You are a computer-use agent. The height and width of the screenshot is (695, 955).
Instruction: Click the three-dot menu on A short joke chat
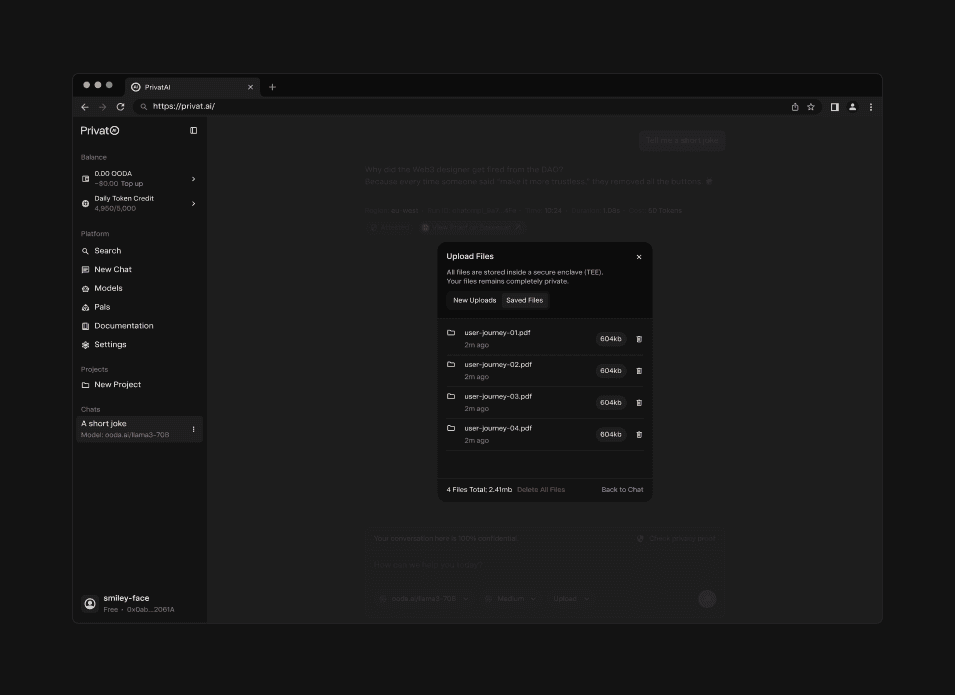pyautogui.click(x=193, y=428)
